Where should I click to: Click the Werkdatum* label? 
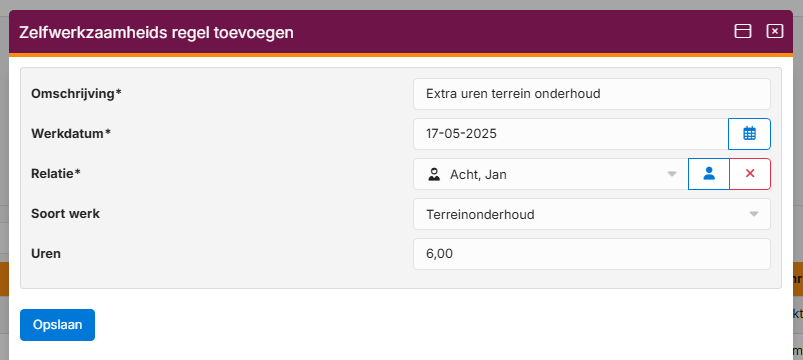[x=71, y=134]
